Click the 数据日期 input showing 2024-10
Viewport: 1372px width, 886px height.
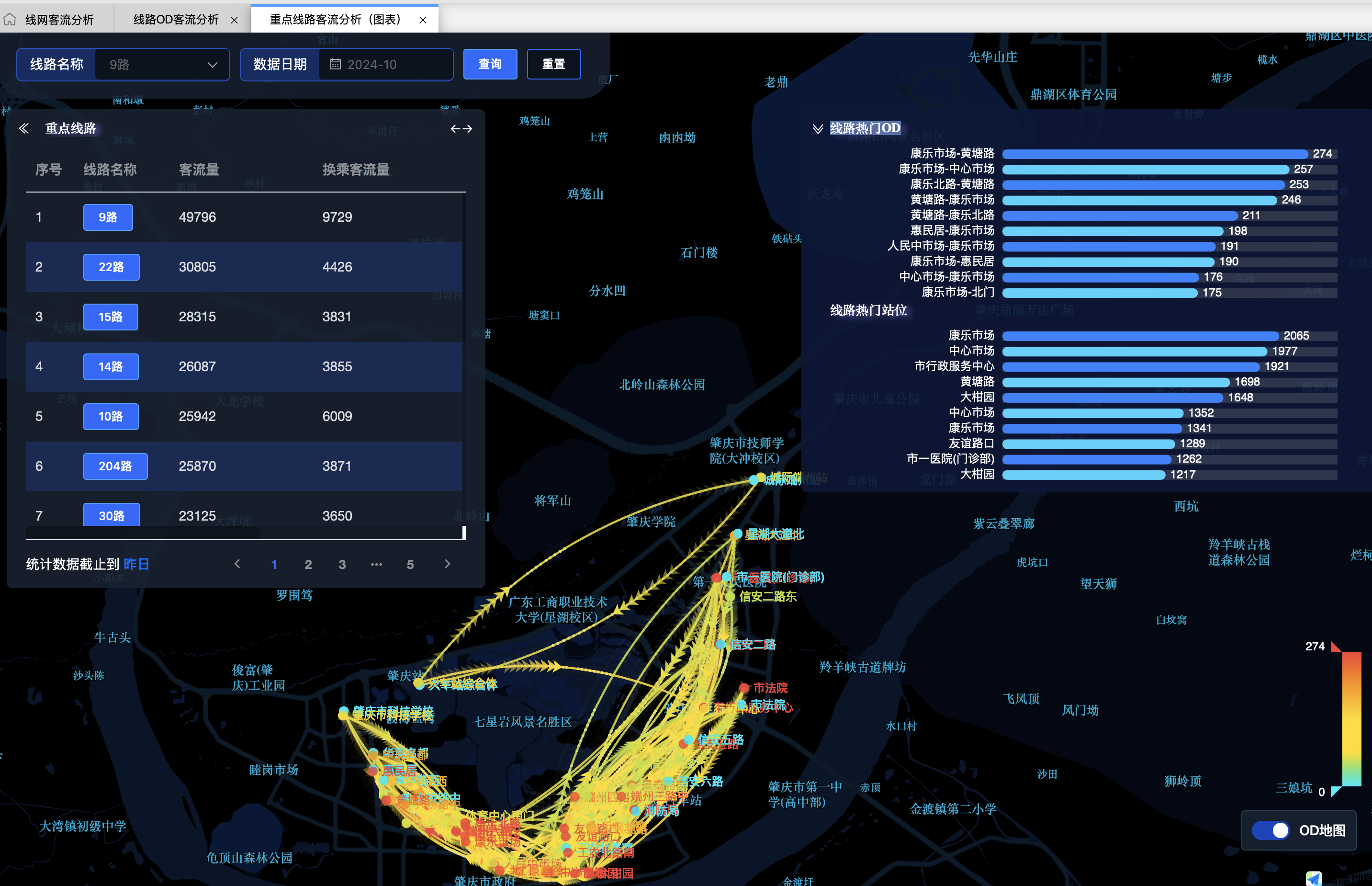pos(385,65)
